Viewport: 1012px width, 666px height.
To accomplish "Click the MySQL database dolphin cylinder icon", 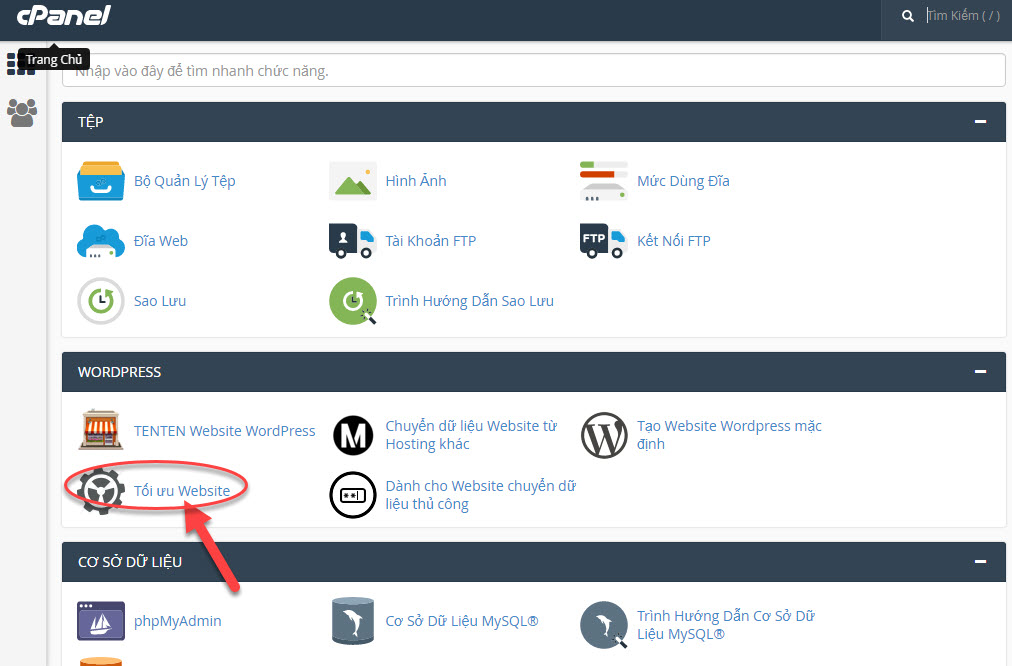I will [353, 621].
